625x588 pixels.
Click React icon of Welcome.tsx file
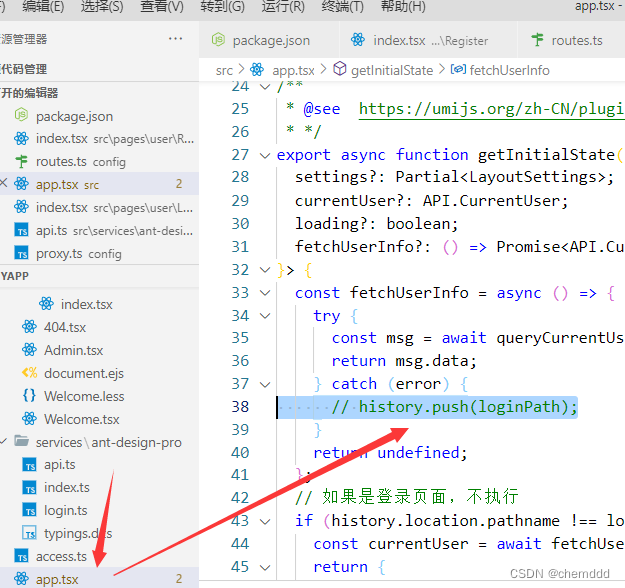[29, 419]
